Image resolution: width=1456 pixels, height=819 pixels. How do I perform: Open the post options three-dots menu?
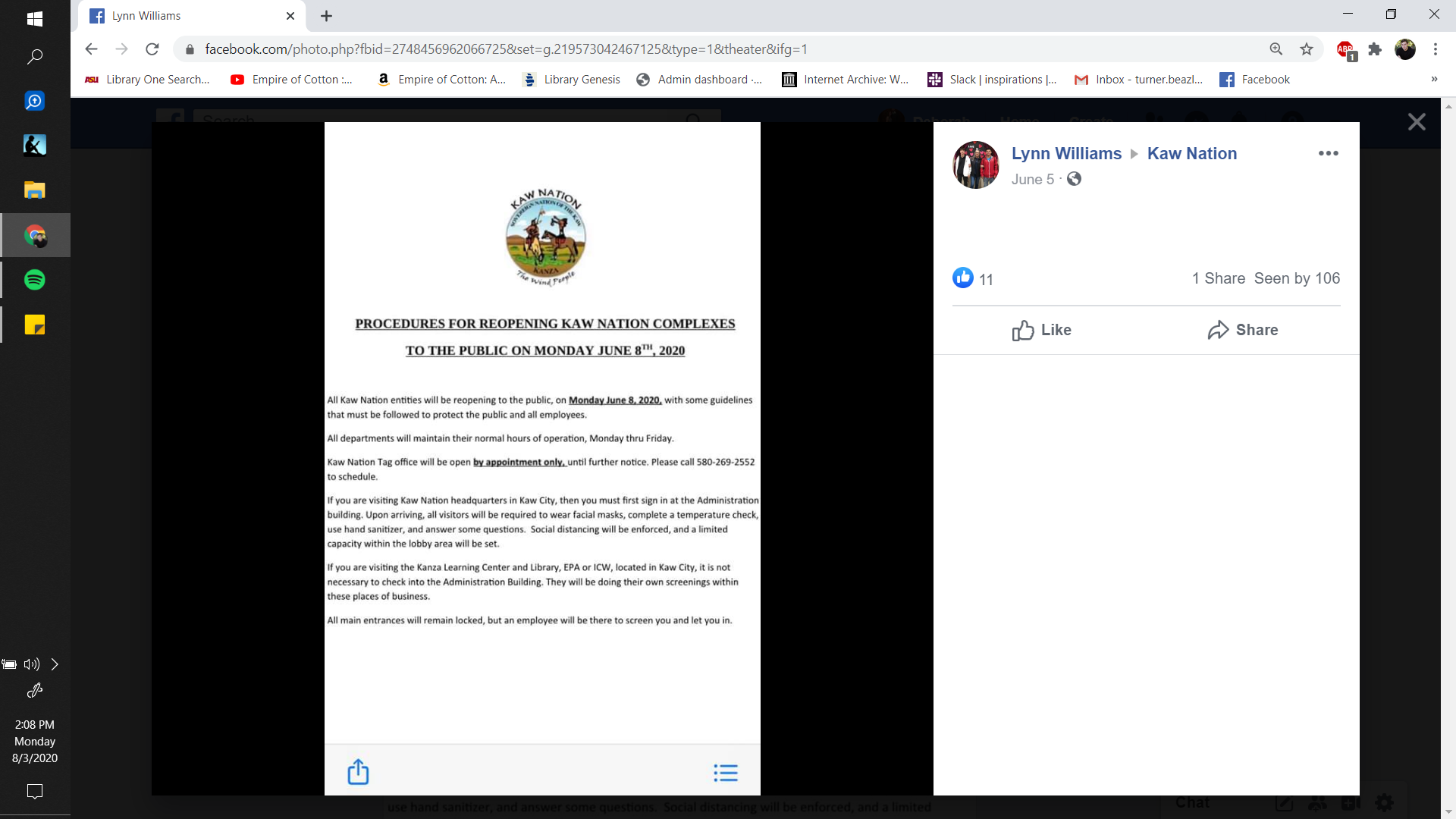coord(1328,153)
